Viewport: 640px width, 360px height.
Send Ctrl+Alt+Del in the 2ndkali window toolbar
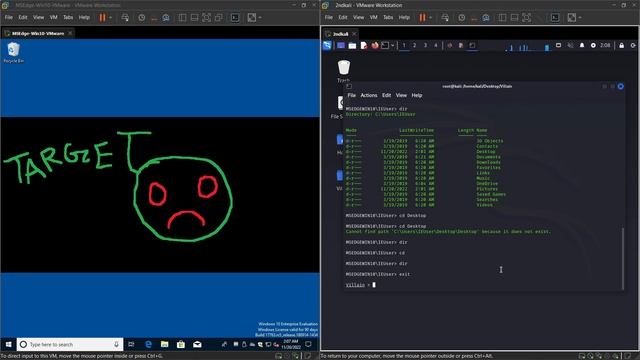coord(445,18)
